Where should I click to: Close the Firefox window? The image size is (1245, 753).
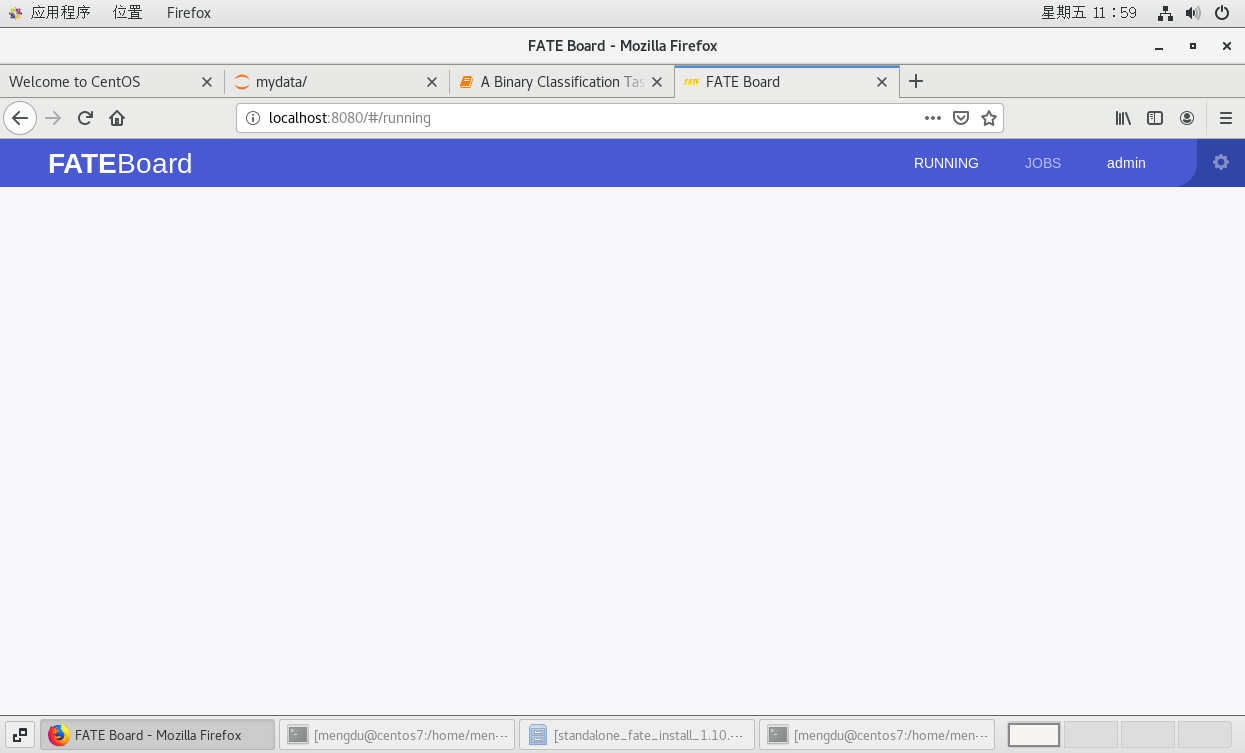(x=1227, y=46)
